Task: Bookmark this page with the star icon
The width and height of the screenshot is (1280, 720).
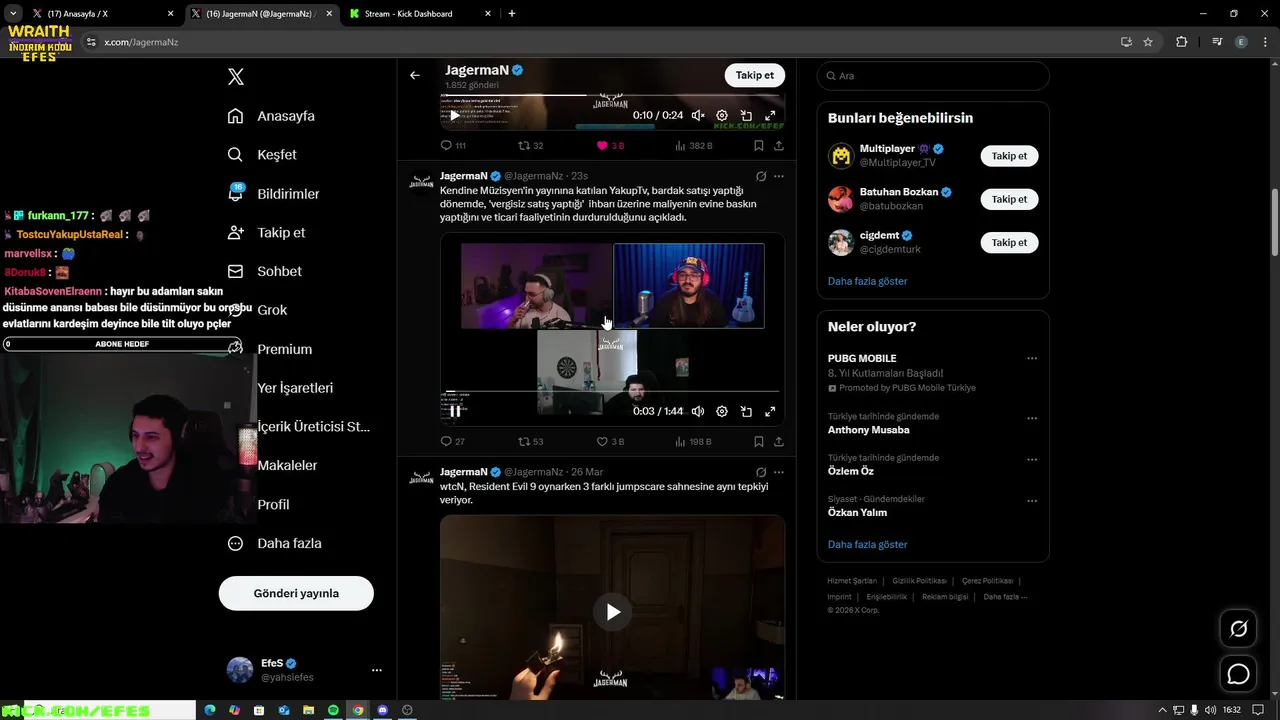Action: click(1148, 42)
